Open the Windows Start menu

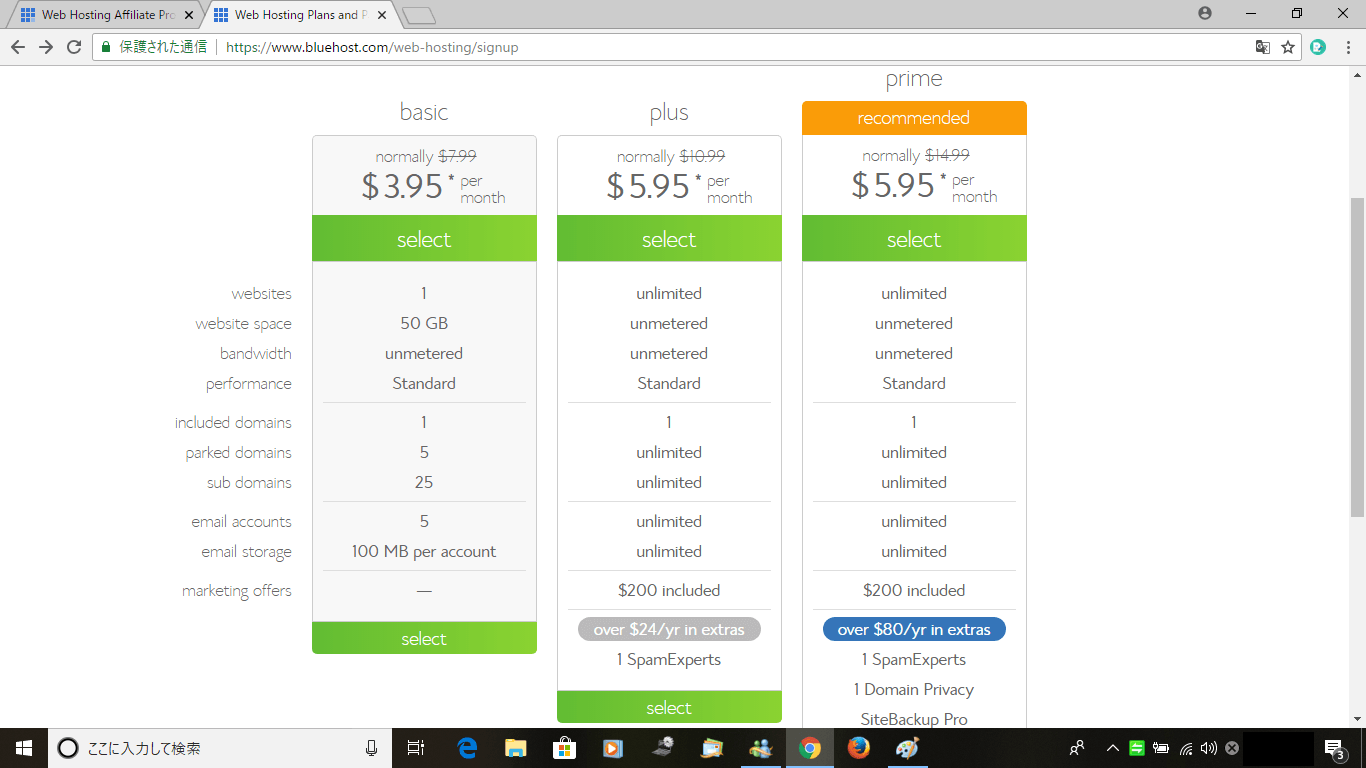click(24, 748)
